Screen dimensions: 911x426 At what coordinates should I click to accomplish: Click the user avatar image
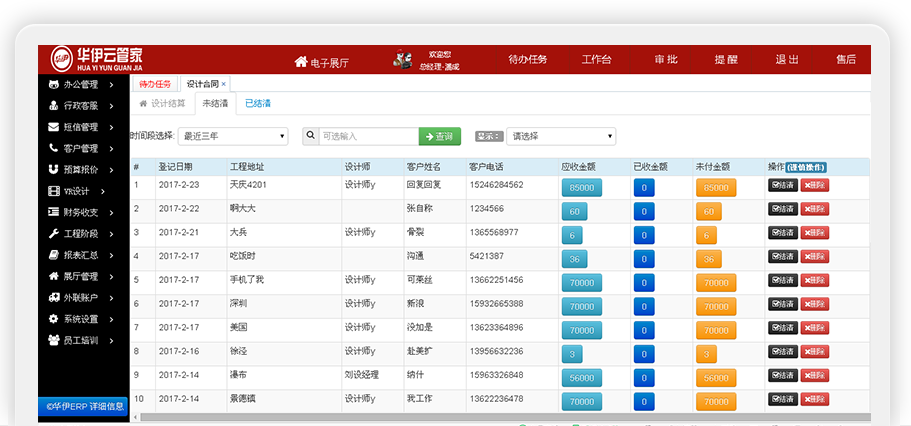point(403,59)
